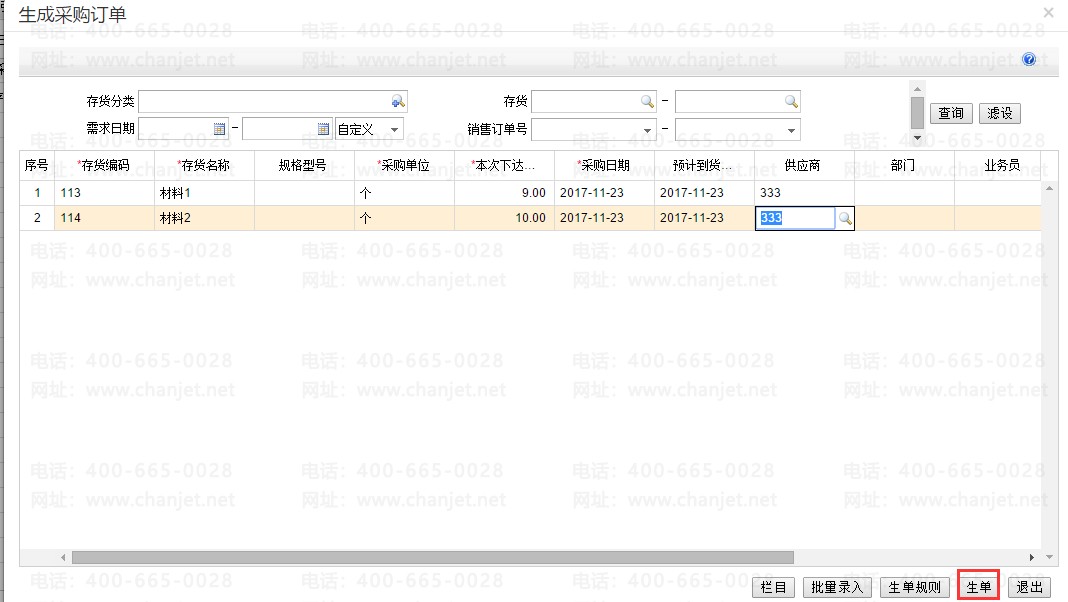Click supplier cell 333 in row 1

coord(804,193)
